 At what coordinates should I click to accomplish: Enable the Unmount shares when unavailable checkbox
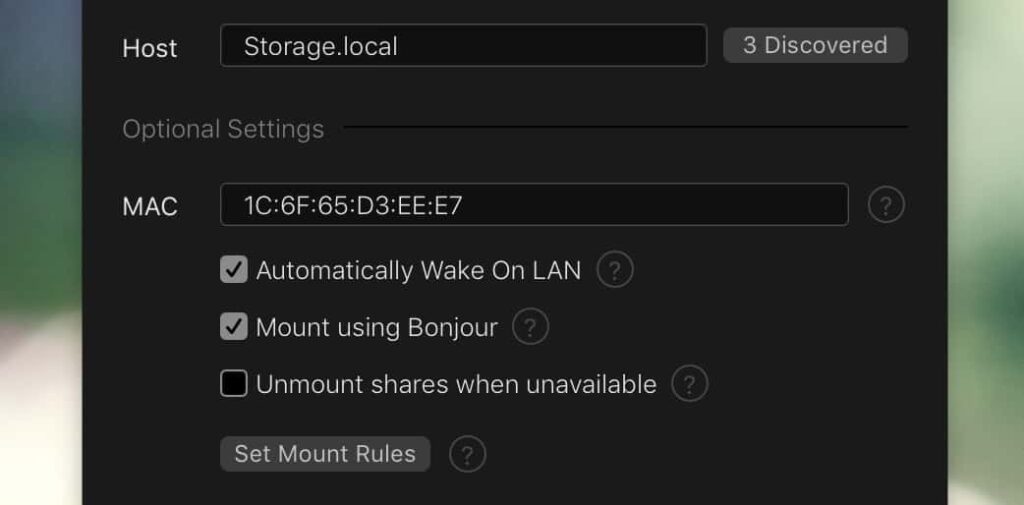click(x=234, y=384)
